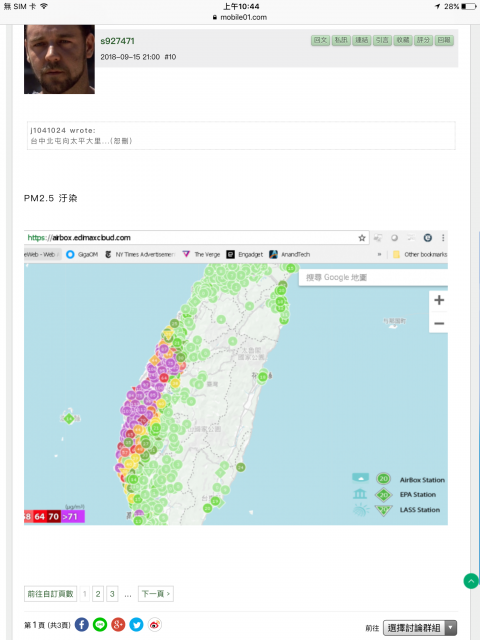Viewport: 480px width, 640px height.
Task: Go to page 3 of the thread
Action: [x=112, y=594]
